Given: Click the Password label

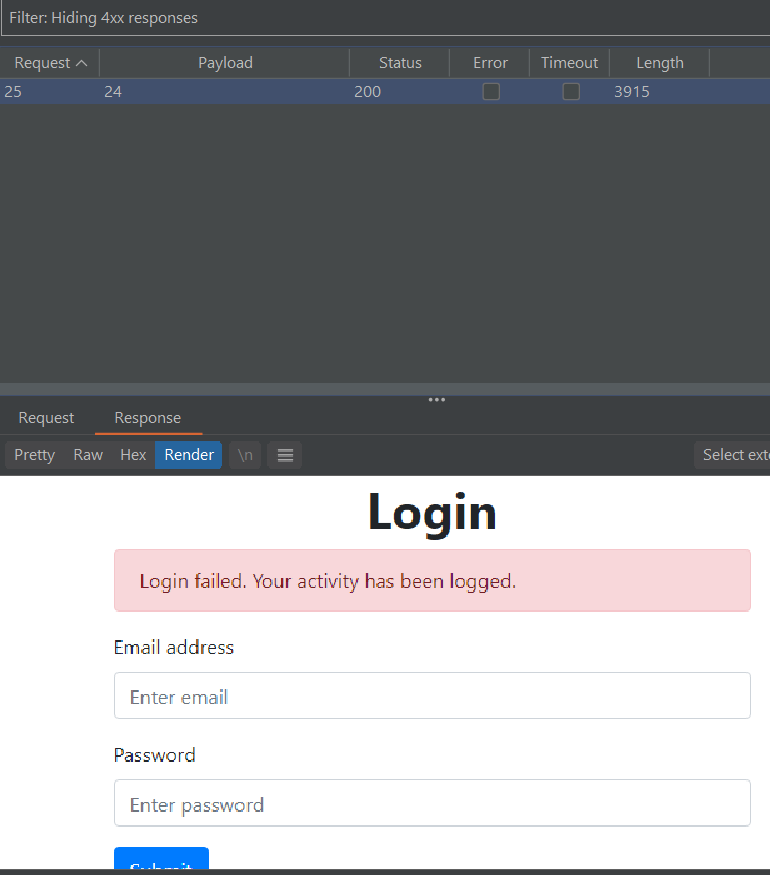Looking at the screenshot, I should tap(155, 755).
